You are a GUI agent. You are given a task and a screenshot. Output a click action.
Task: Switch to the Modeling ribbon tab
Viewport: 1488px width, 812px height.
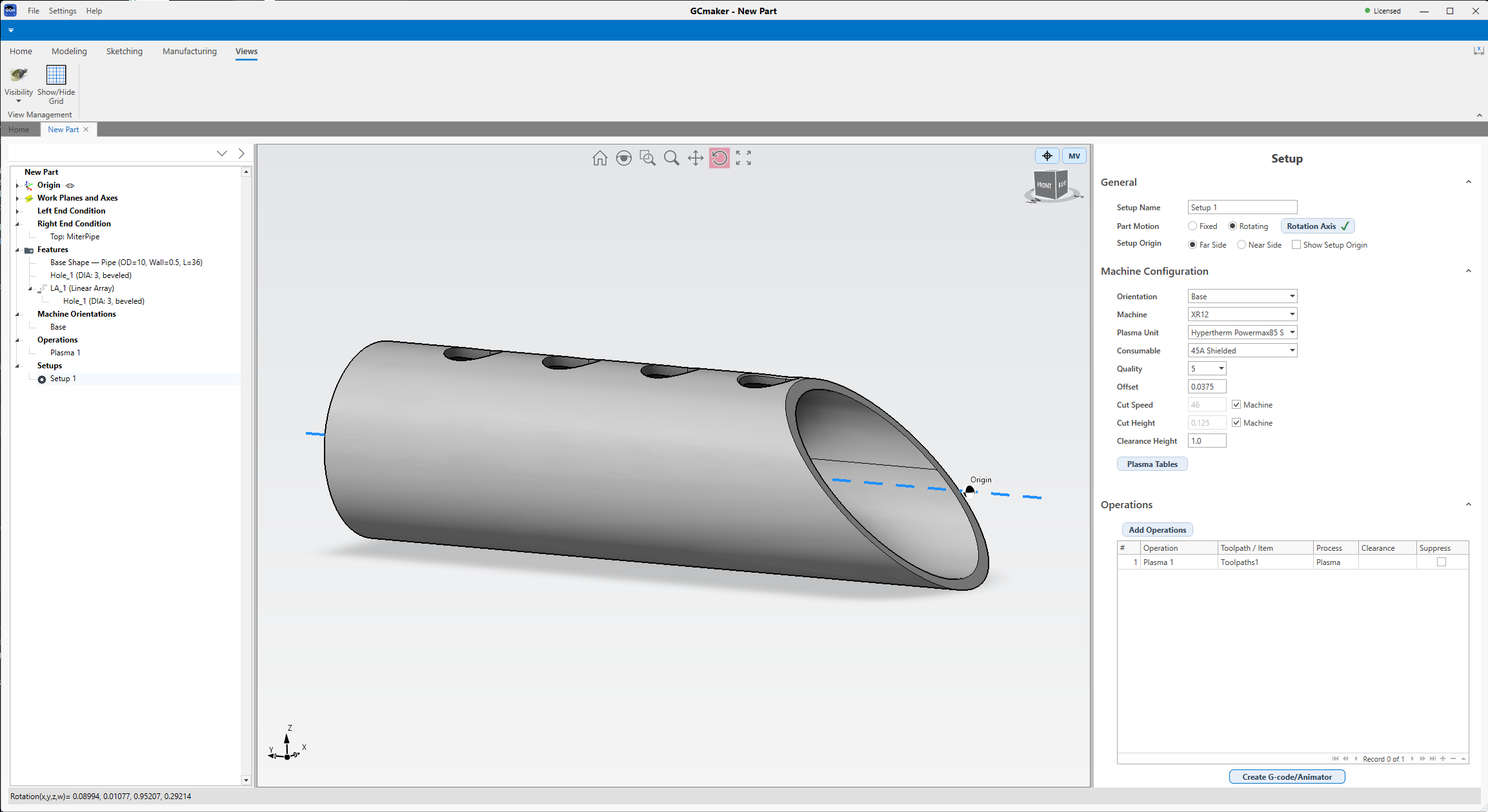(x=69, y=52)
